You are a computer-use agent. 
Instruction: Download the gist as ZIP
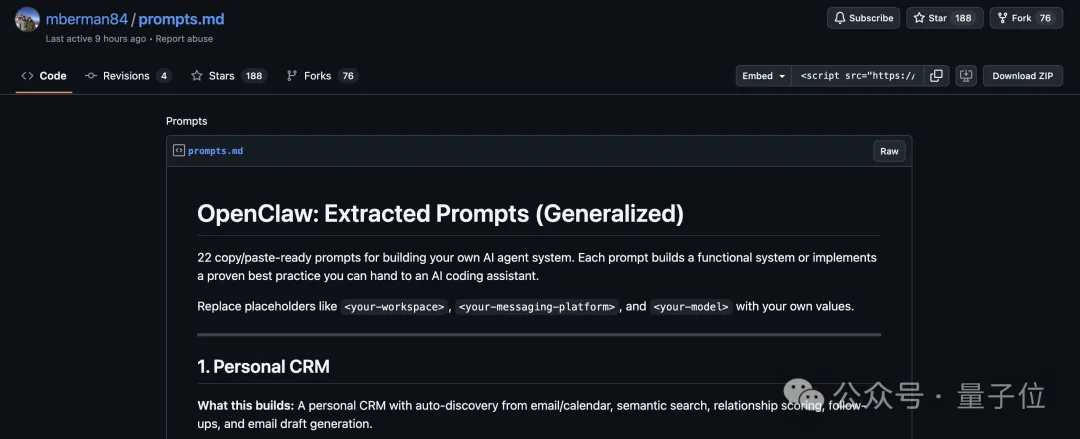tap(1022, 76)
